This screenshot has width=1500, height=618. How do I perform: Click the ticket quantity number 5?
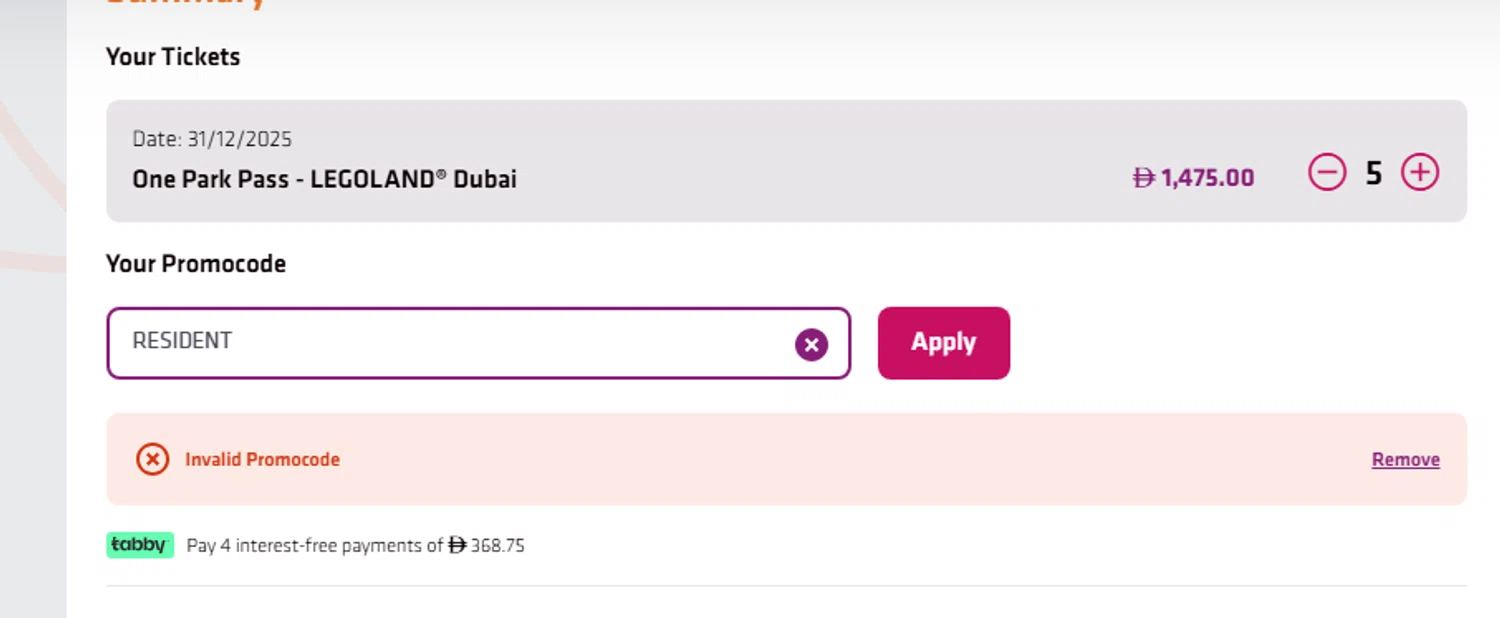[1374, 174]
